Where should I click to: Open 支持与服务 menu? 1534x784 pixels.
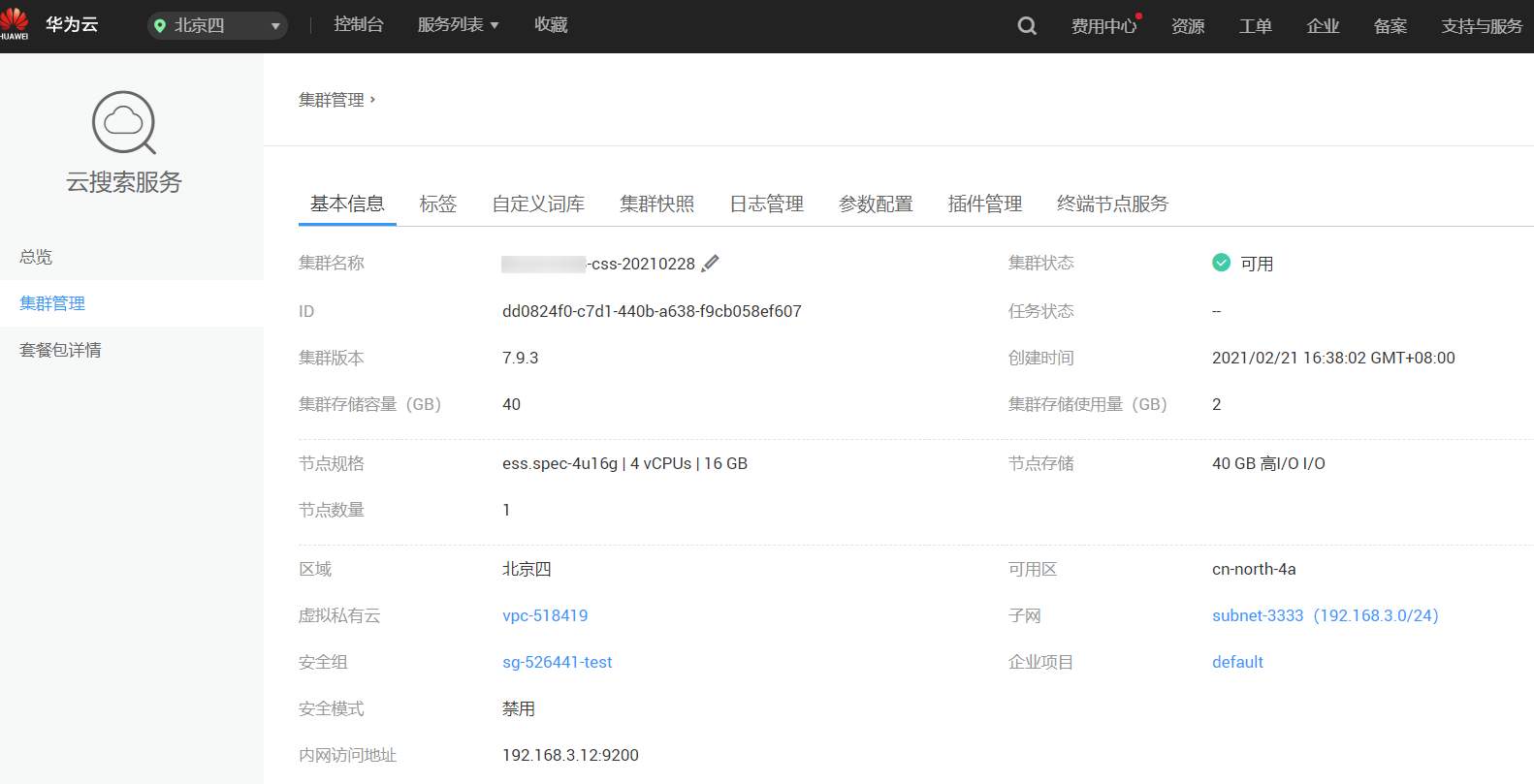(1482, 26)
